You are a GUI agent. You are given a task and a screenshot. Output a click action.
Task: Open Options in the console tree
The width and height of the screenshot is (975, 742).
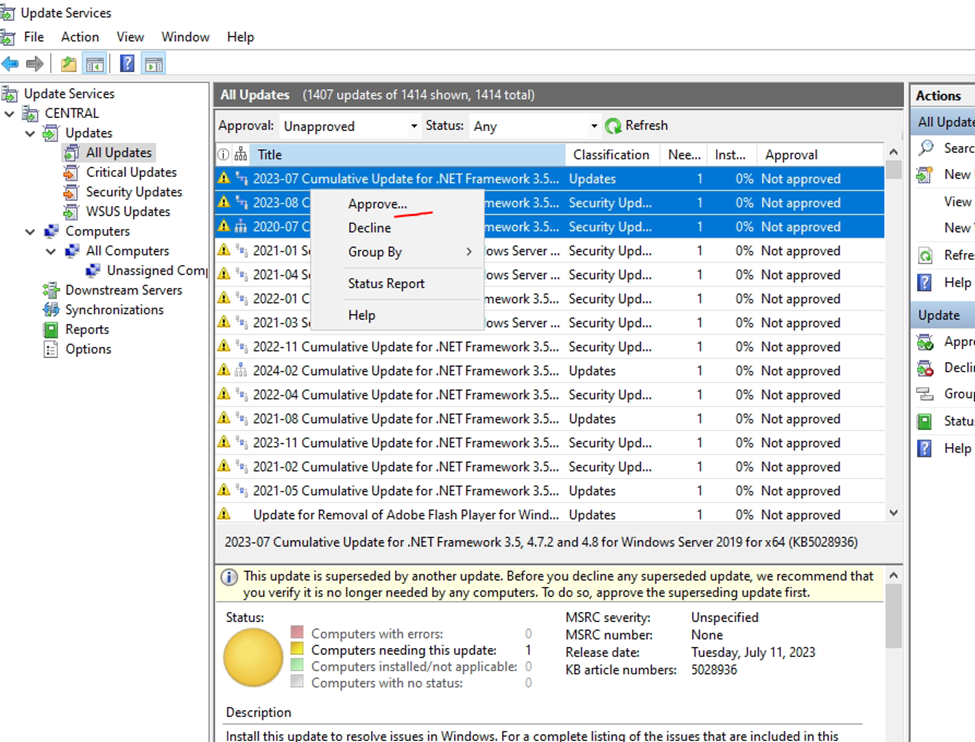click(x=88, y=349)
